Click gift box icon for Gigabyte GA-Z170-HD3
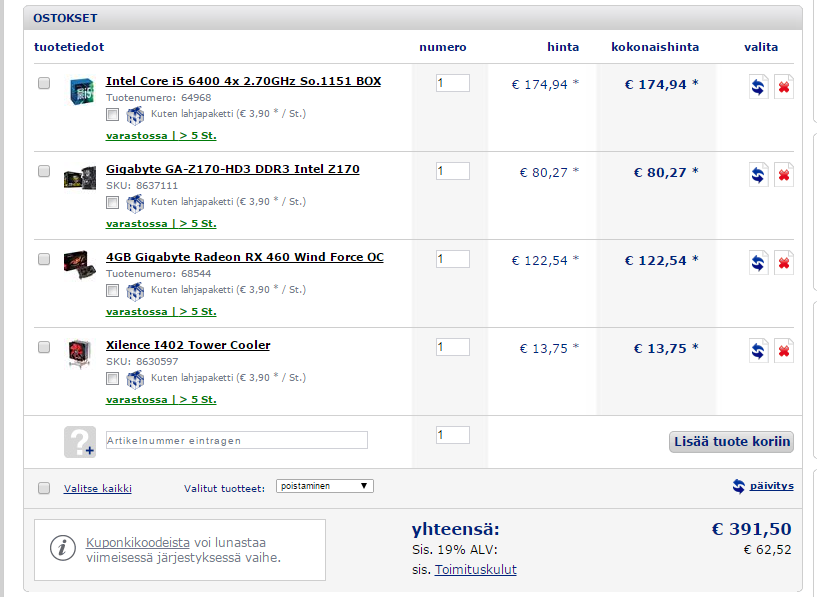Image resolution: width=817 pixels, height=597 pixels. 135,203
